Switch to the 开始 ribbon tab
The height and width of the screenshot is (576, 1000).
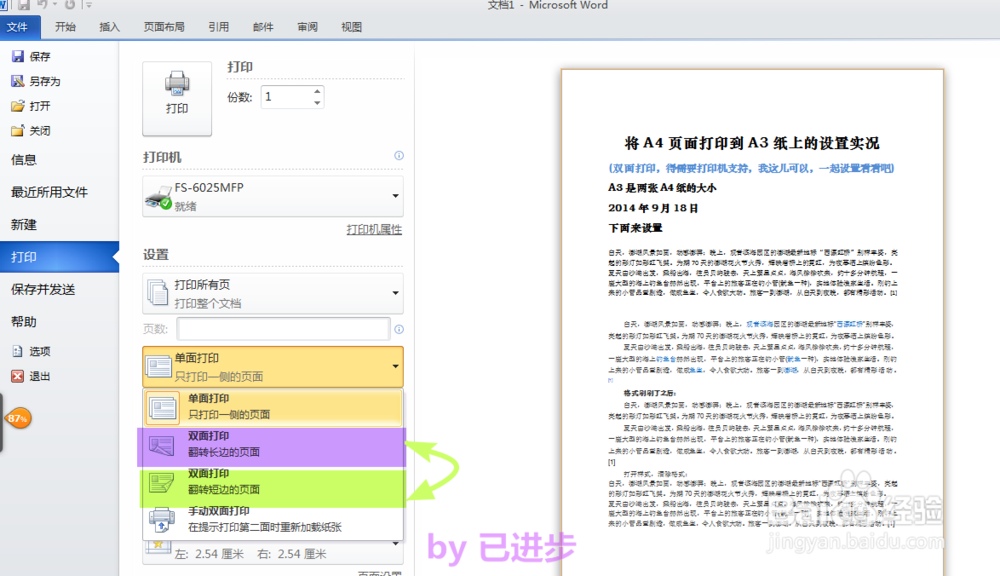click(x=64, y=27)
